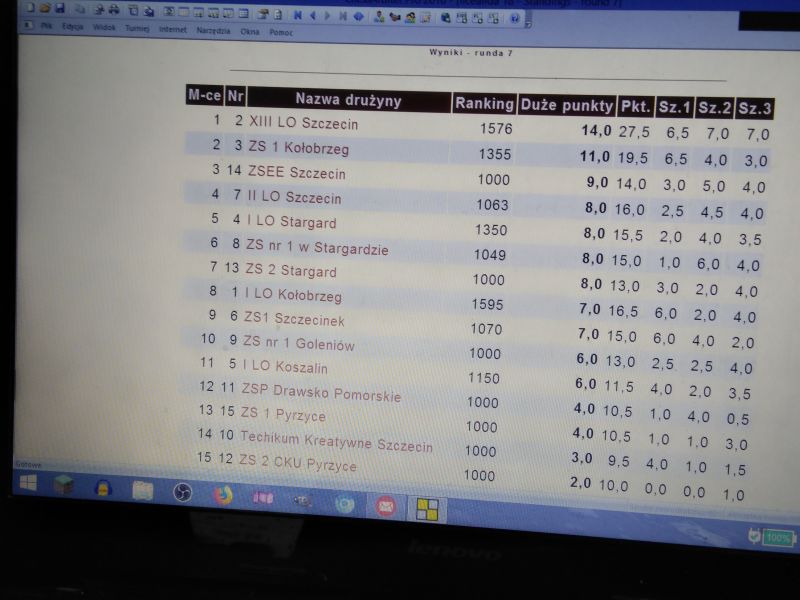Click the Save floppy disk icon
This screenshot has width=800, height=600.
[x=60, y=8]
